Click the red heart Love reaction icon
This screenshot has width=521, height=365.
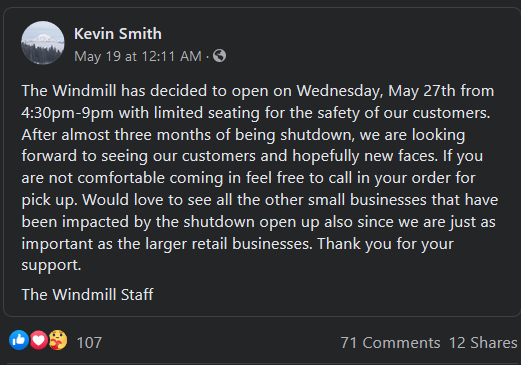[x=39, y=340]
